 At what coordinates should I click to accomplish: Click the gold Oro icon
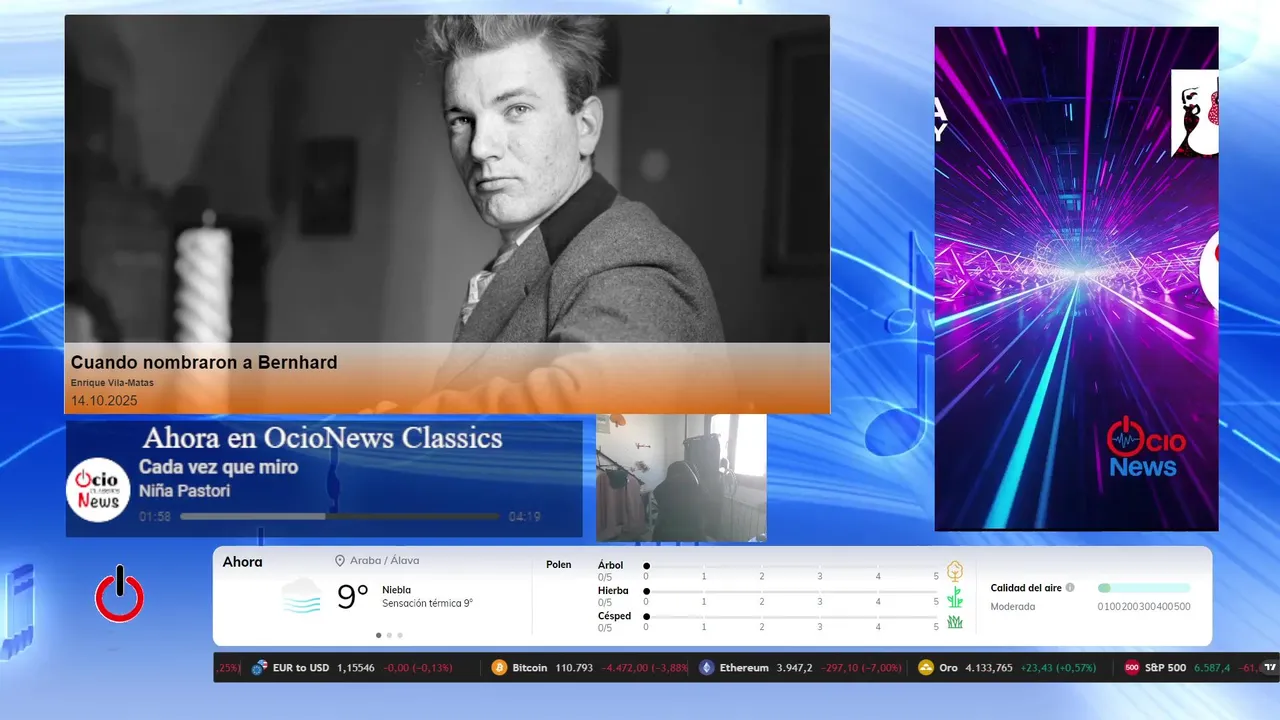click(x=926, y=668)
